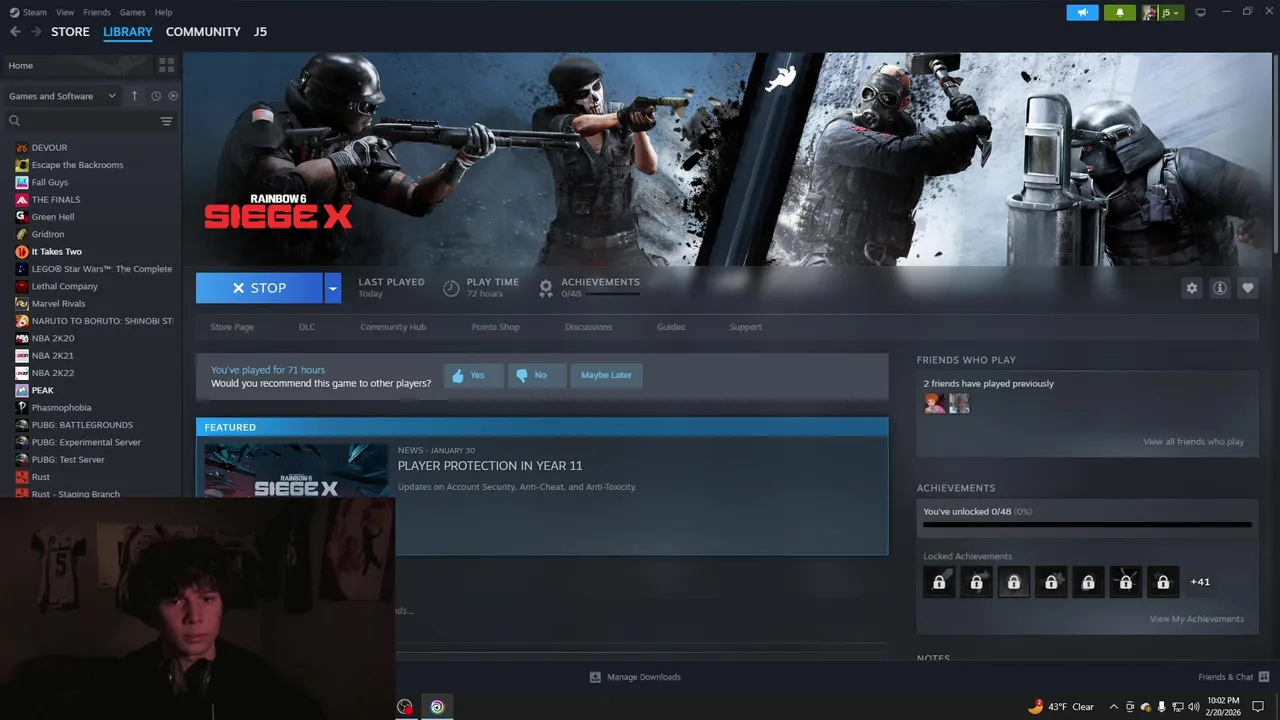Click the announcements megaphone icon
Image resolution: width=1280 pixels, height=720 pixels.
1082,12
